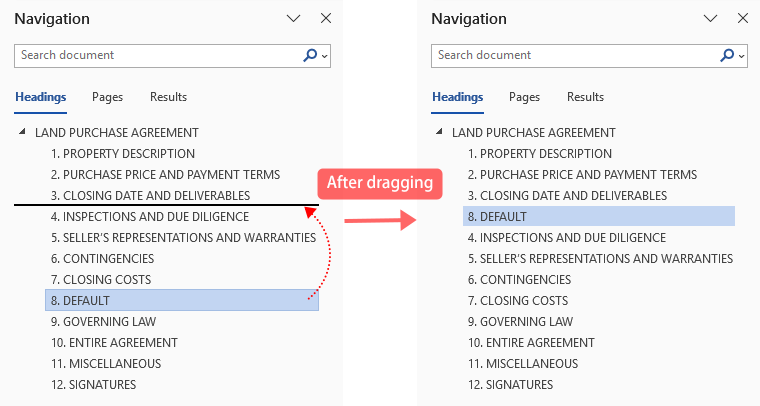Go to 7. CLOSING COSTS in left pane
Viewport: 760px width, 406px height.
[101, 280]
